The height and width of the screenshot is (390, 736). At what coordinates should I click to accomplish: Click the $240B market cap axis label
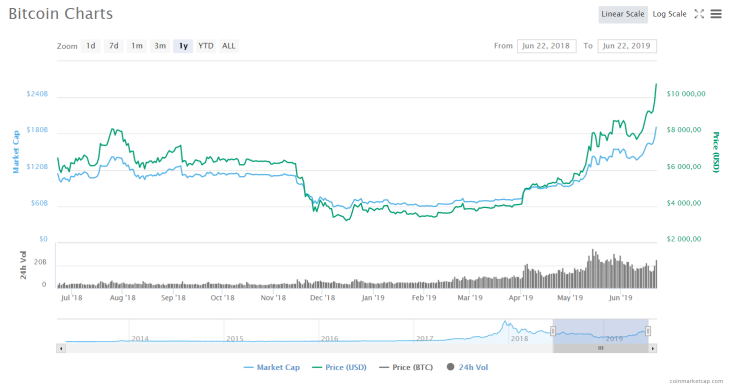(x=37, y=94)
